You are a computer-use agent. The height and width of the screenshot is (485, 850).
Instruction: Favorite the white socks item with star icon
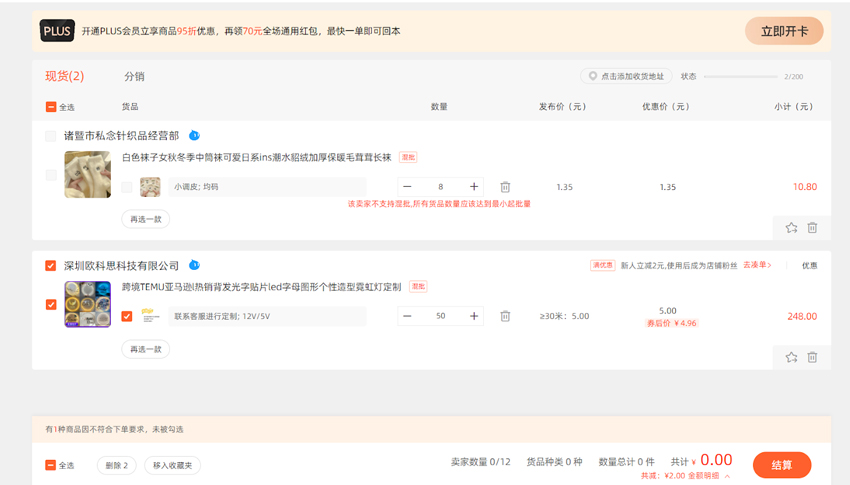791,228
